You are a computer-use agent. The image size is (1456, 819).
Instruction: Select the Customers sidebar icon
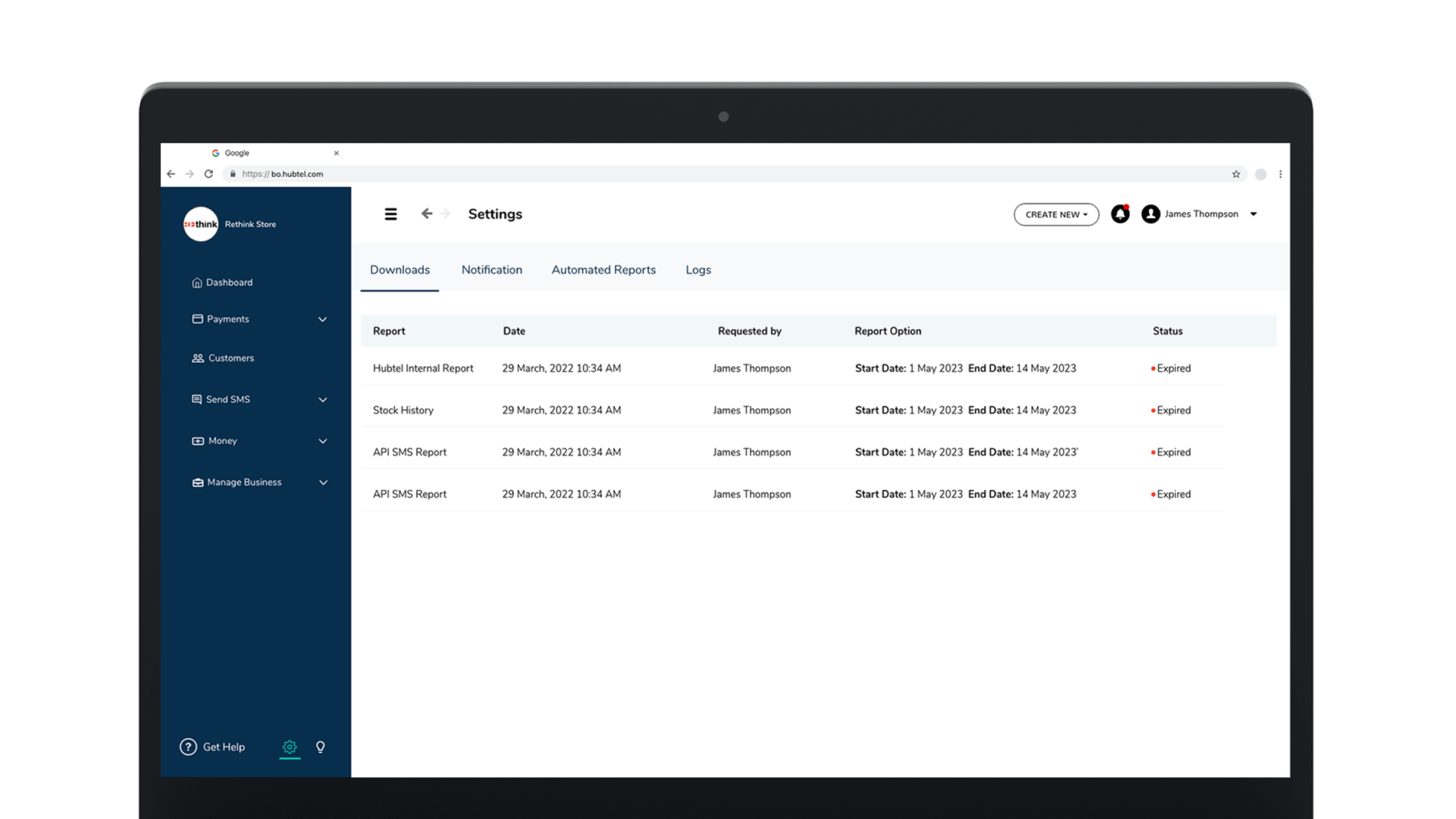pyautogui.click(x=197, y=358)
